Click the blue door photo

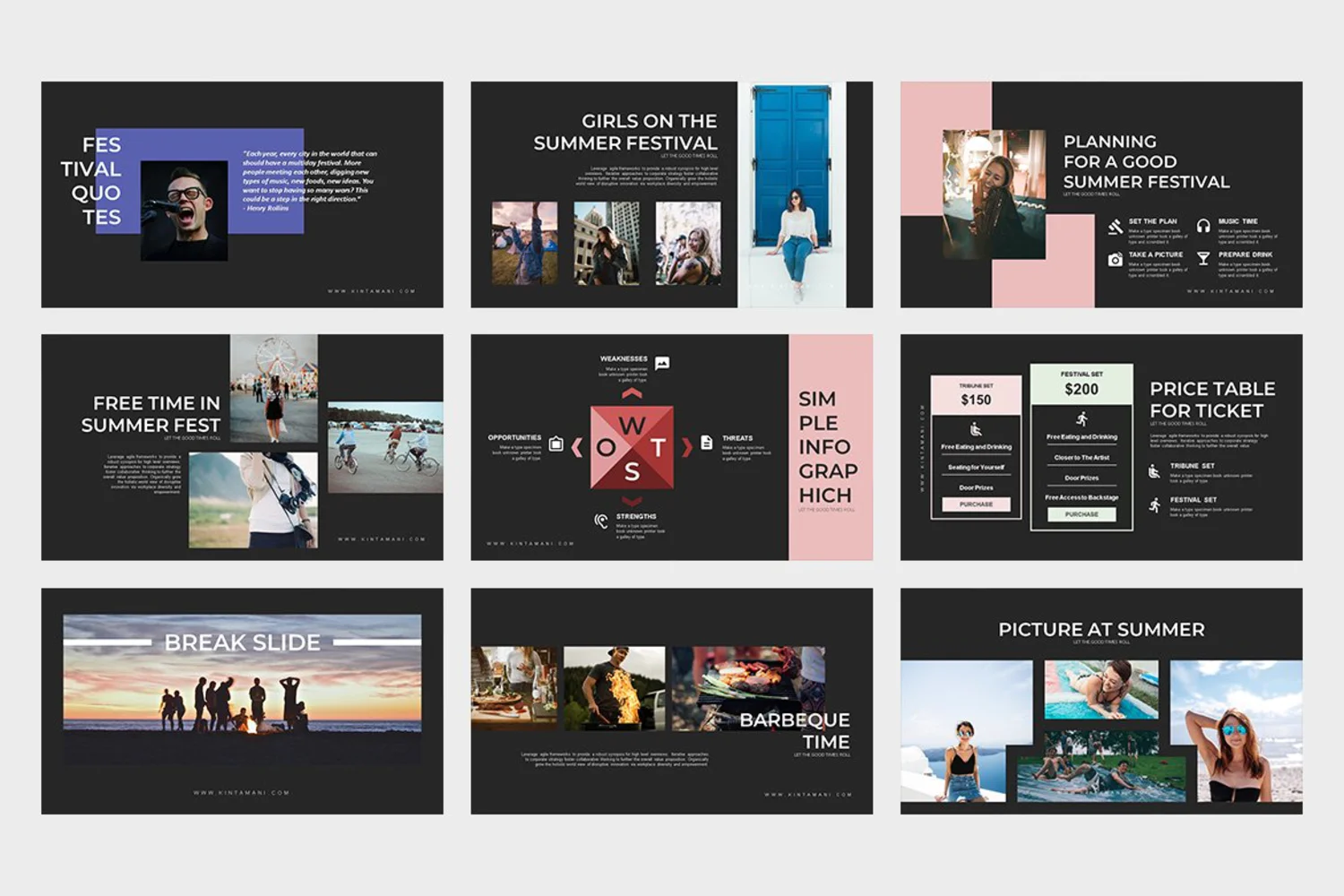click(791, 194)
